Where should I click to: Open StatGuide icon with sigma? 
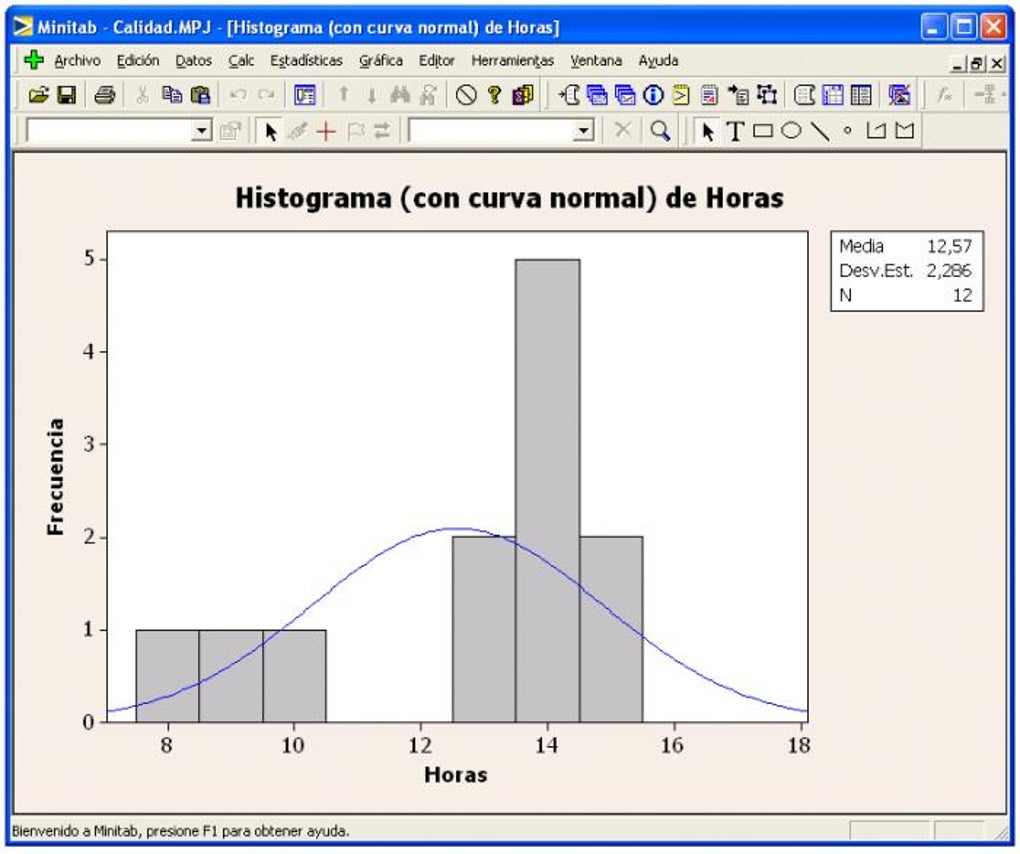523,96
